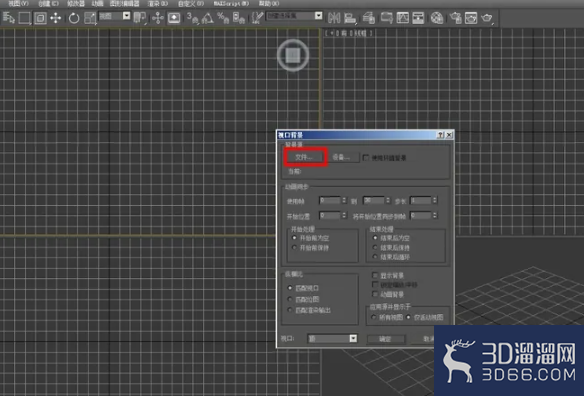Open the 渲染(R) menu

coord(158,3)
